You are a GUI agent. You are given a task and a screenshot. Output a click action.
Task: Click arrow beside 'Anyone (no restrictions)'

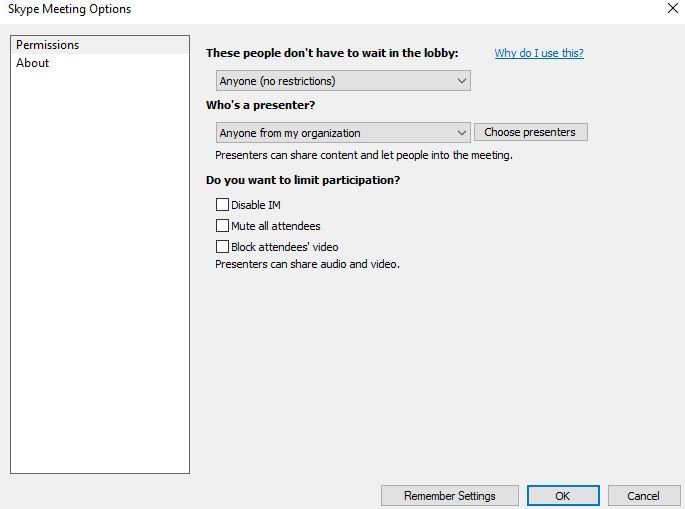point(462,81)
